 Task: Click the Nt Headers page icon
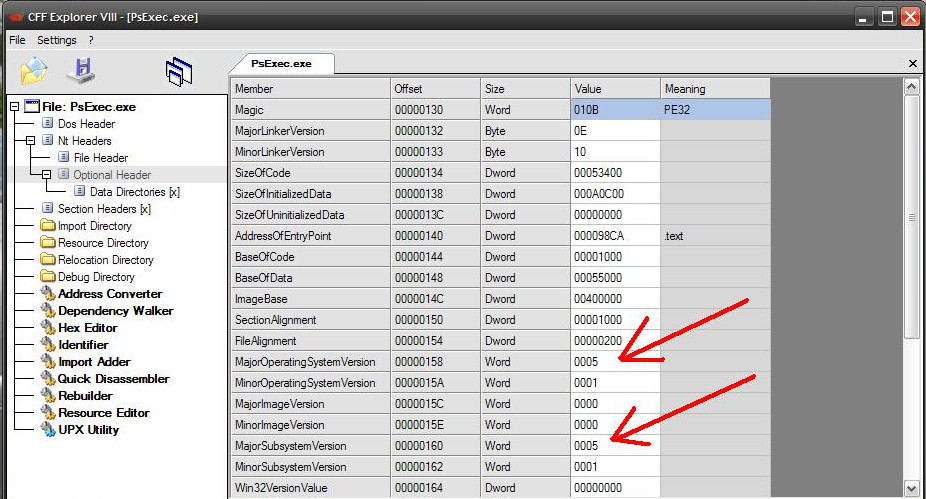pos(48,141)
